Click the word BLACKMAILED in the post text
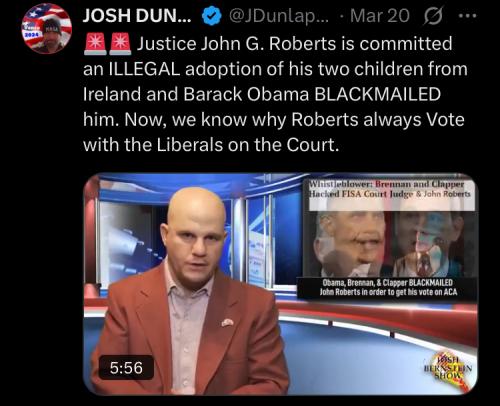This screenshot has height=406, width=500. (x=378, y=94)
